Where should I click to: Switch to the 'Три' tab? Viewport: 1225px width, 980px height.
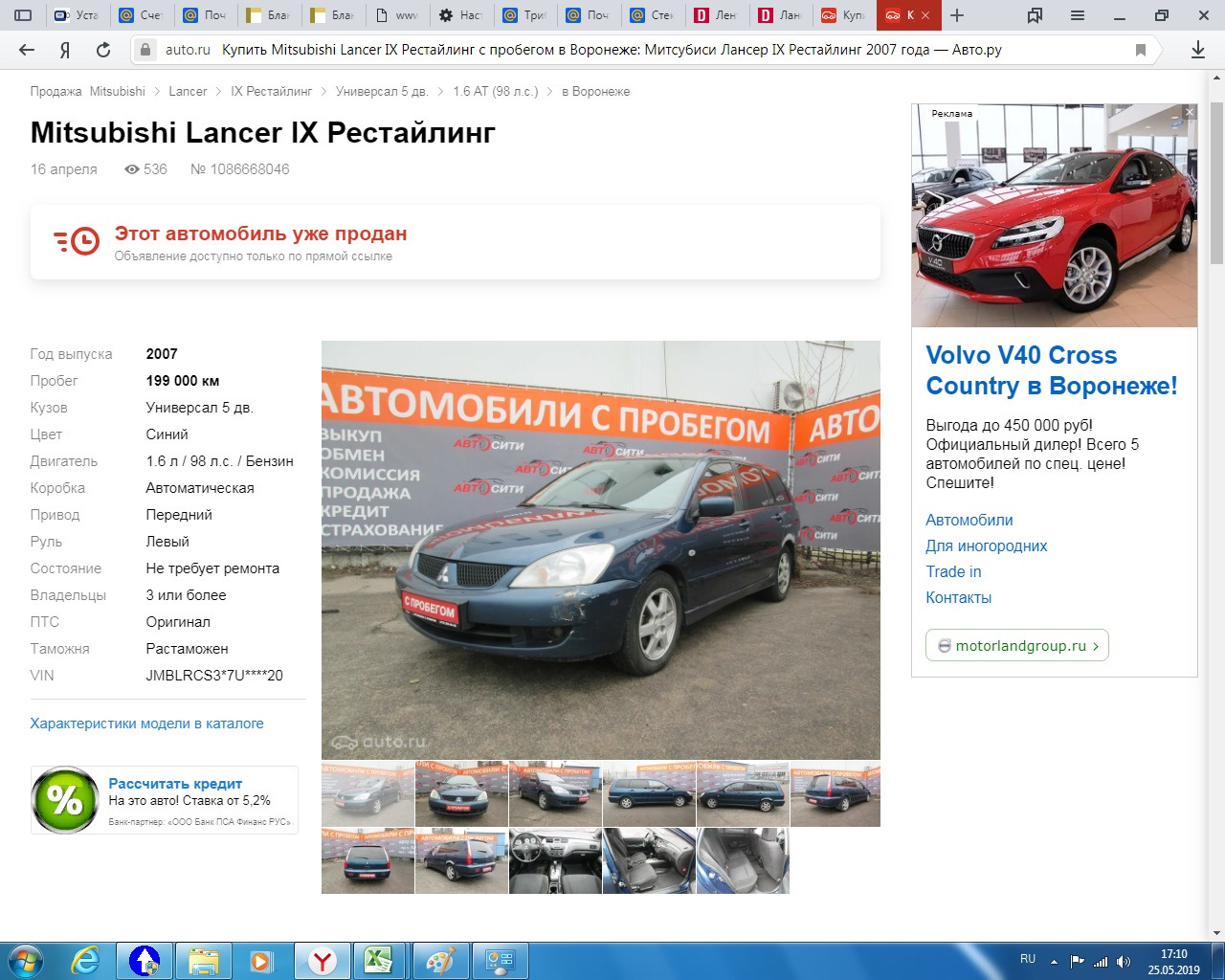pyautogui.click(x=524, y=15)
